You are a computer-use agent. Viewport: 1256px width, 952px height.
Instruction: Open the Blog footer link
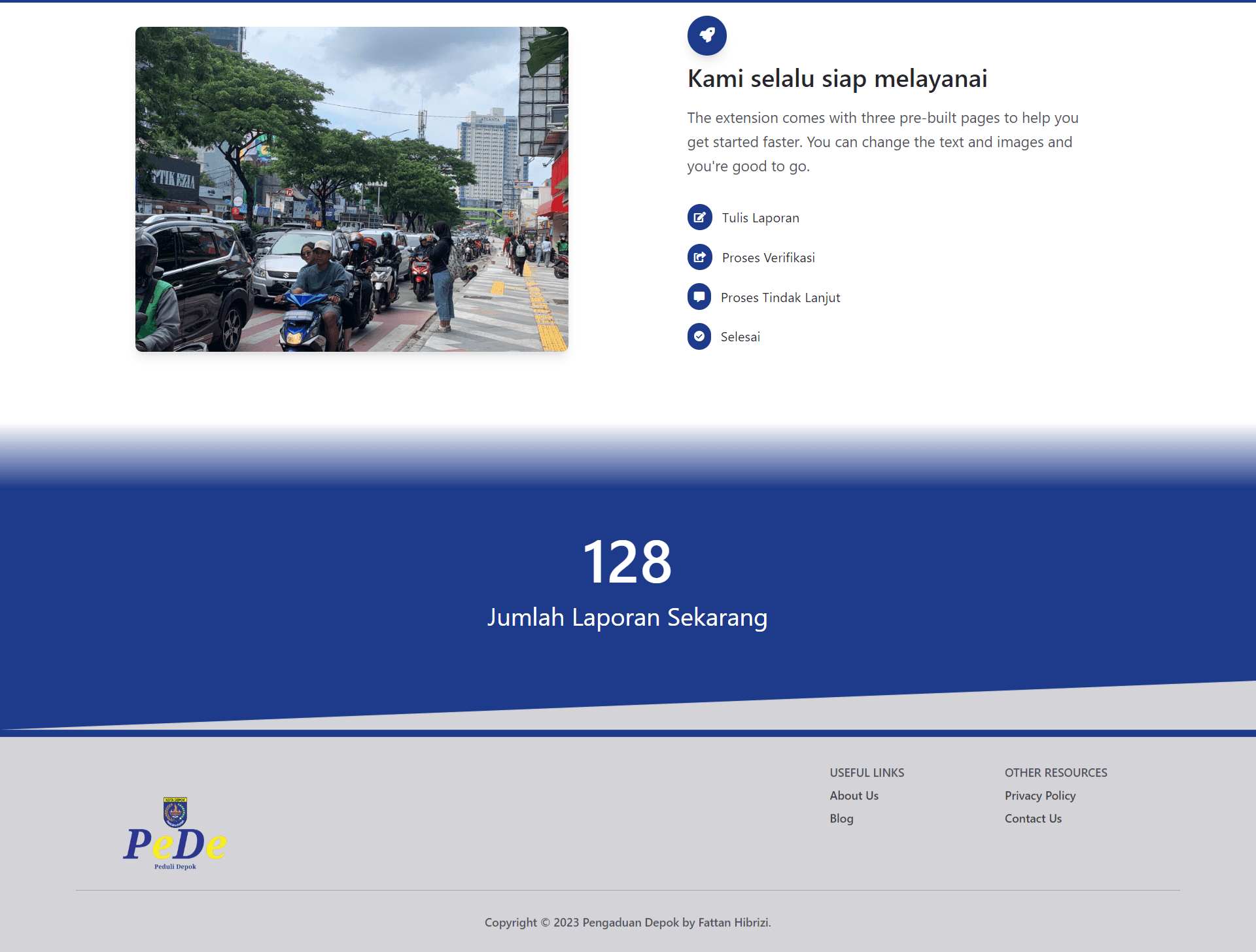[841, 819]
